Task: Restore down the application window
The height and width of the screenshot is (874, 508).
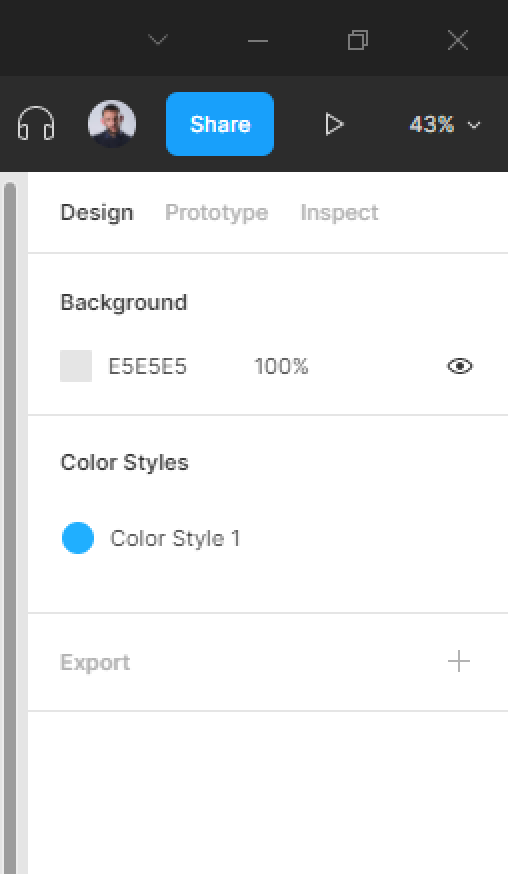Action: (357, 40)
